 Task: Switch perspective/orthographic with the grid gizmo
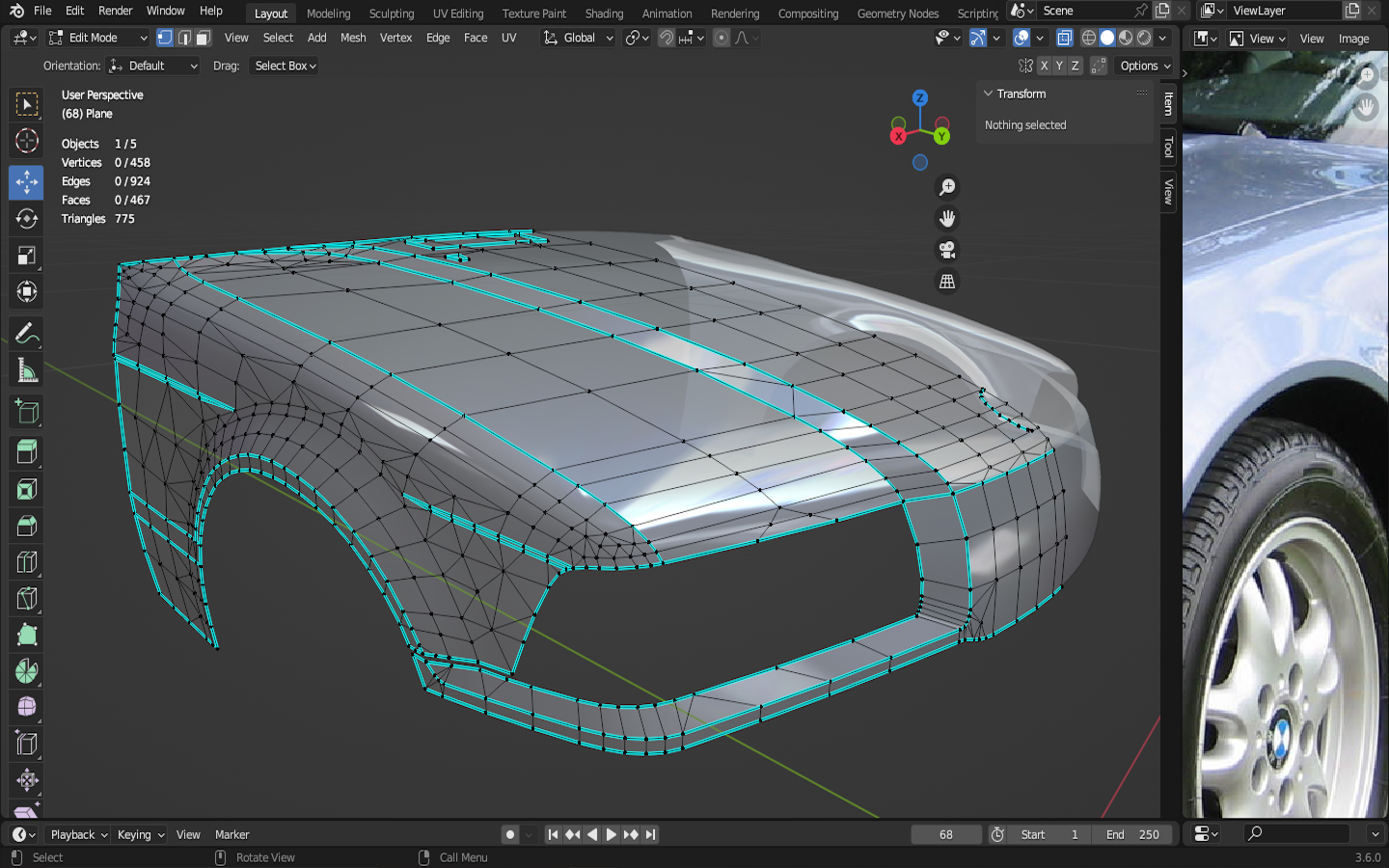click(x=947, y=282)
